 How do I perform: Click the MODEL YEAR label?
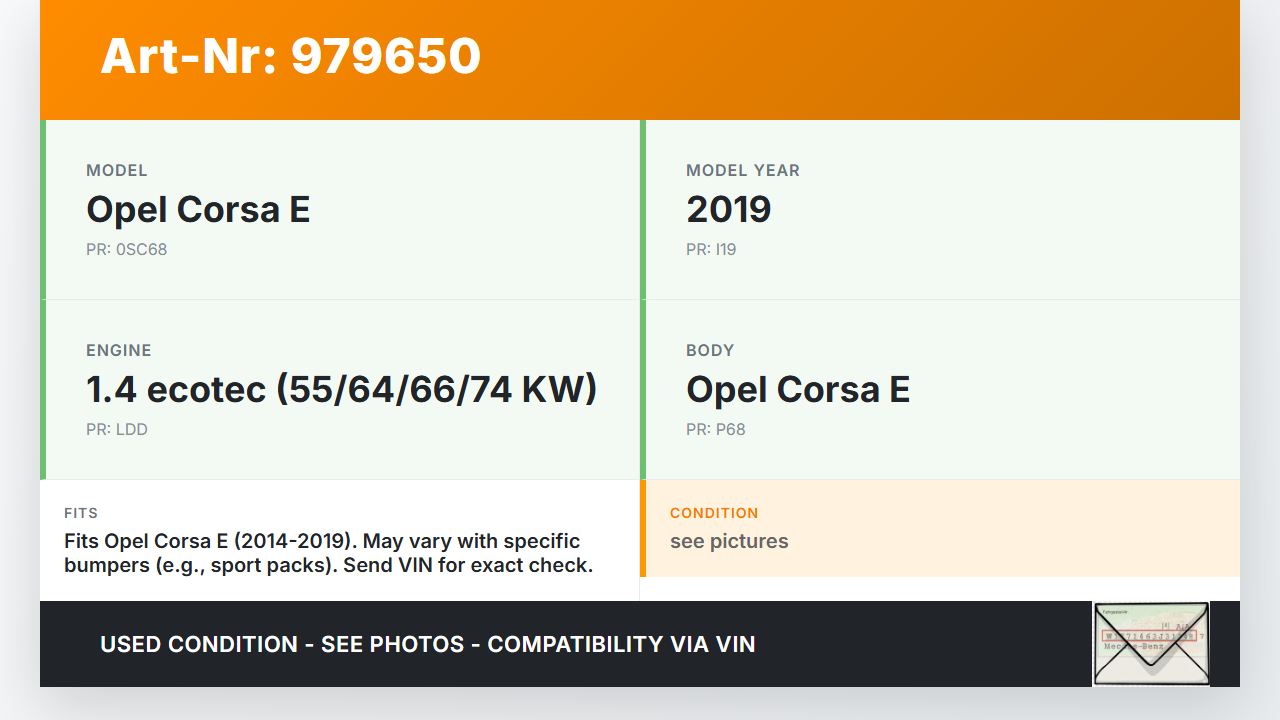pos(742,170)
